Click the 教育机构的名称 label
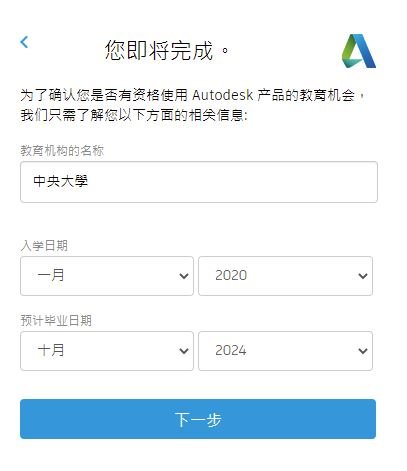 (62, 151)
